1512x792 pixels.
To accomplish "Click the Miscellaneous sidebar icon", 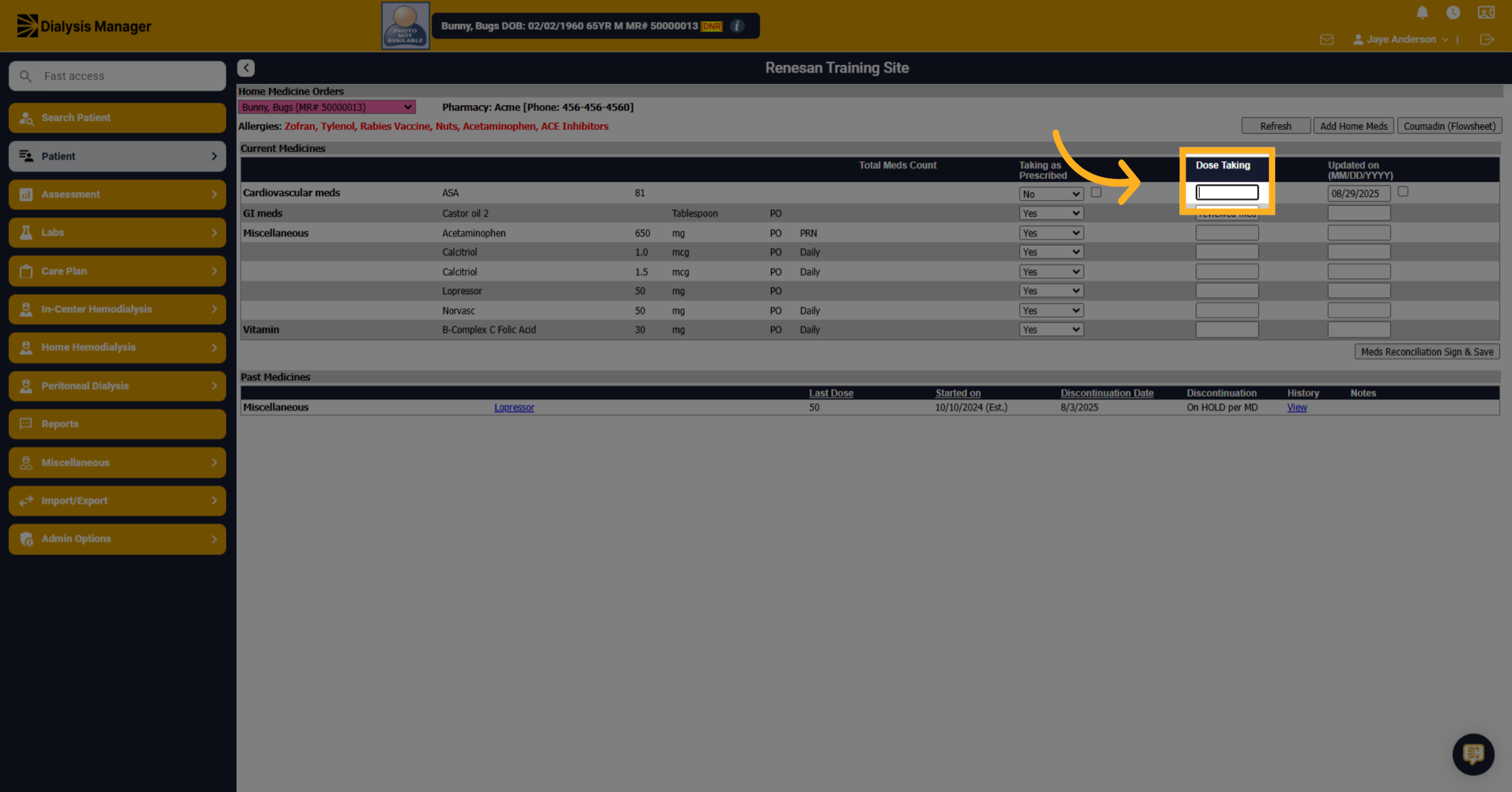I will click(26, 462).
